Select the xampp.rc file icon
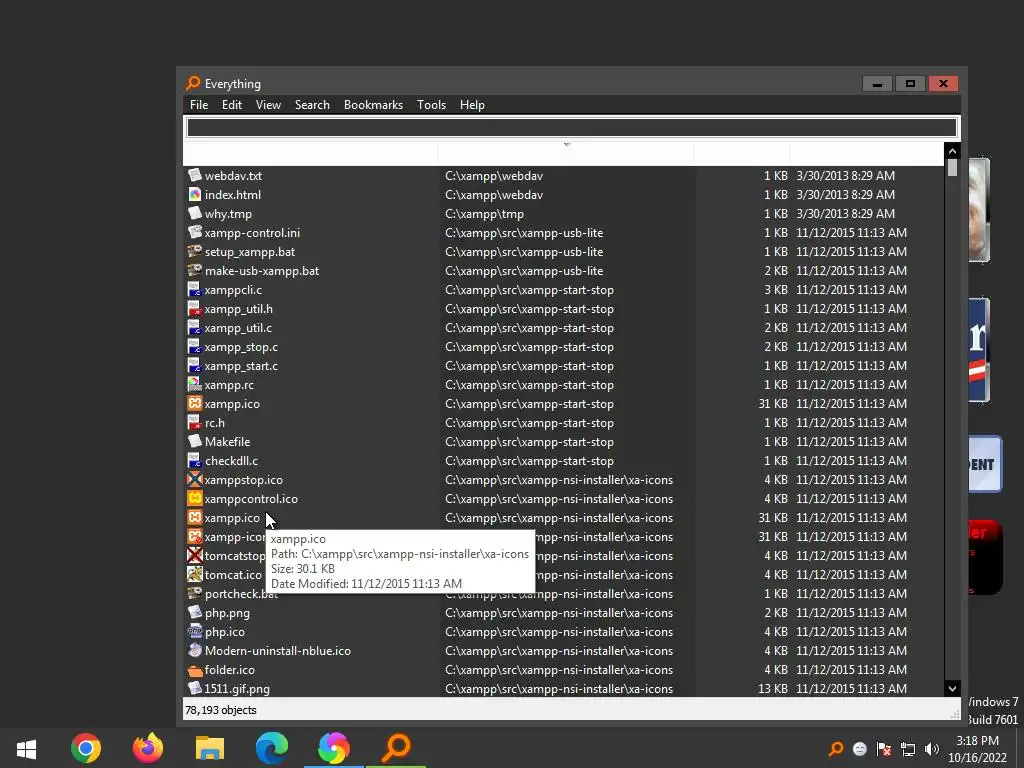The image size is (1024, 768). coord(195,384)
